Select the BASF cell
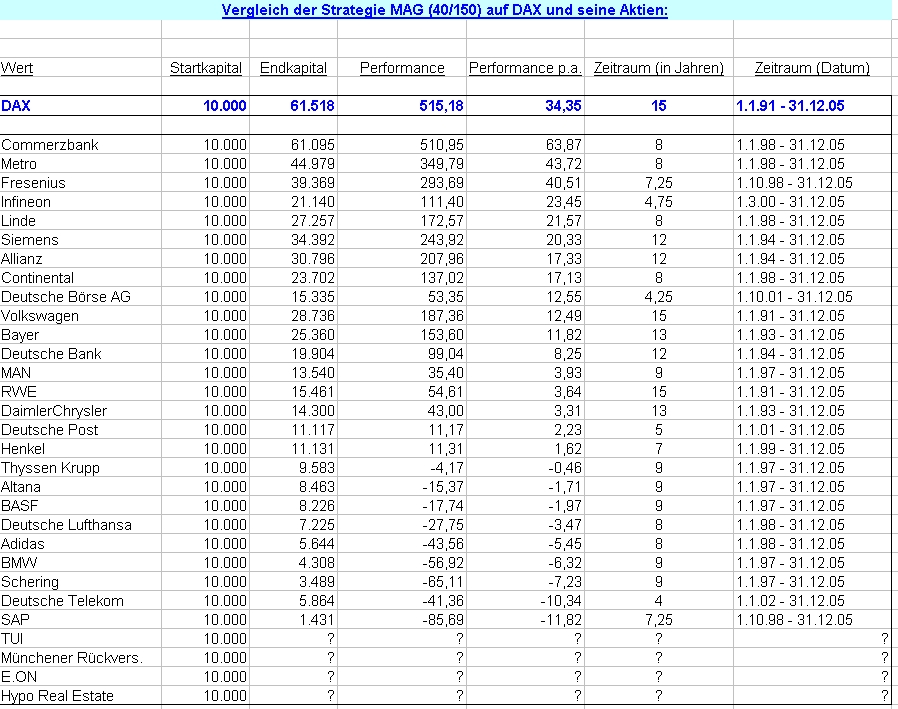The height and width of the screenshot is (709, 898). tap(19, 506)
